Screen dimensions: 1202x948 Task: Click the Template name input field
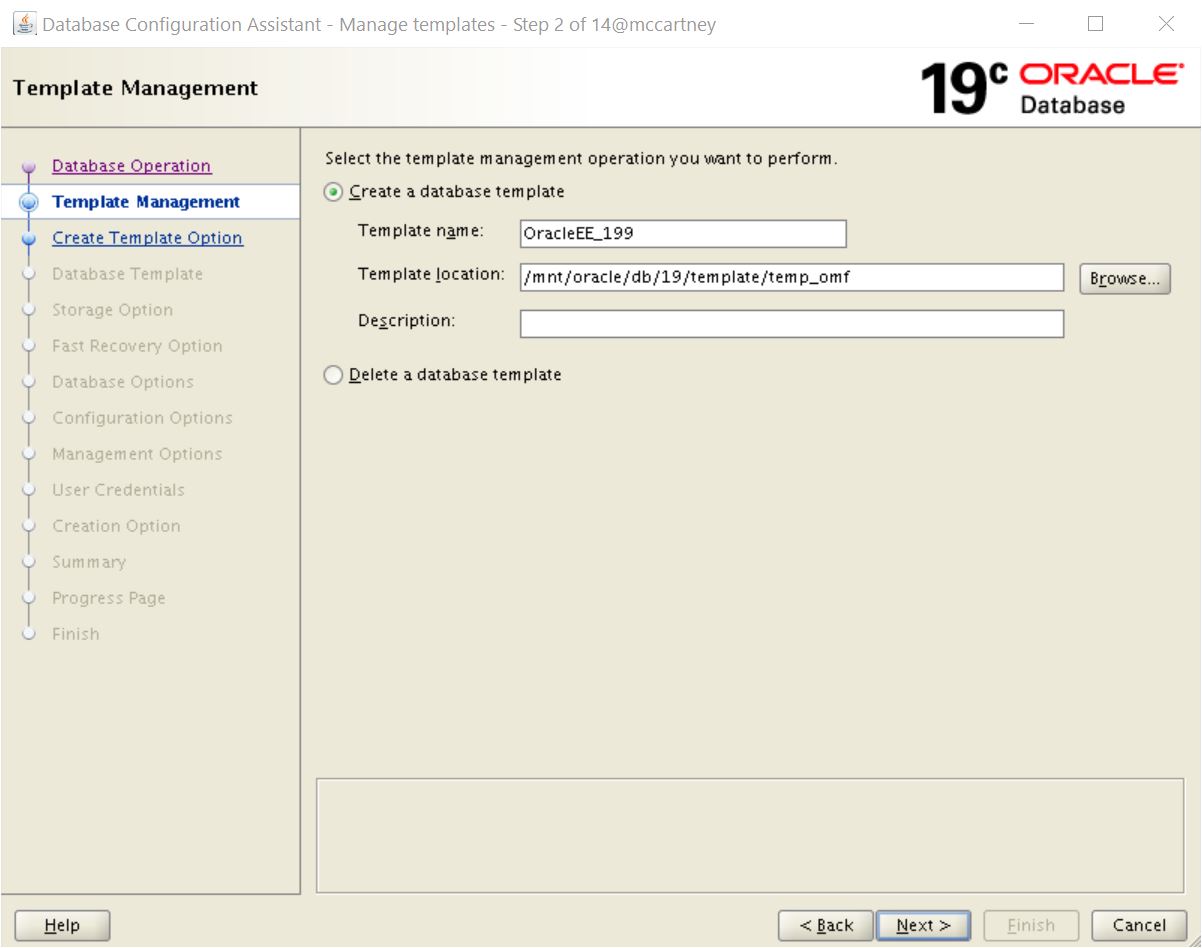683,234
